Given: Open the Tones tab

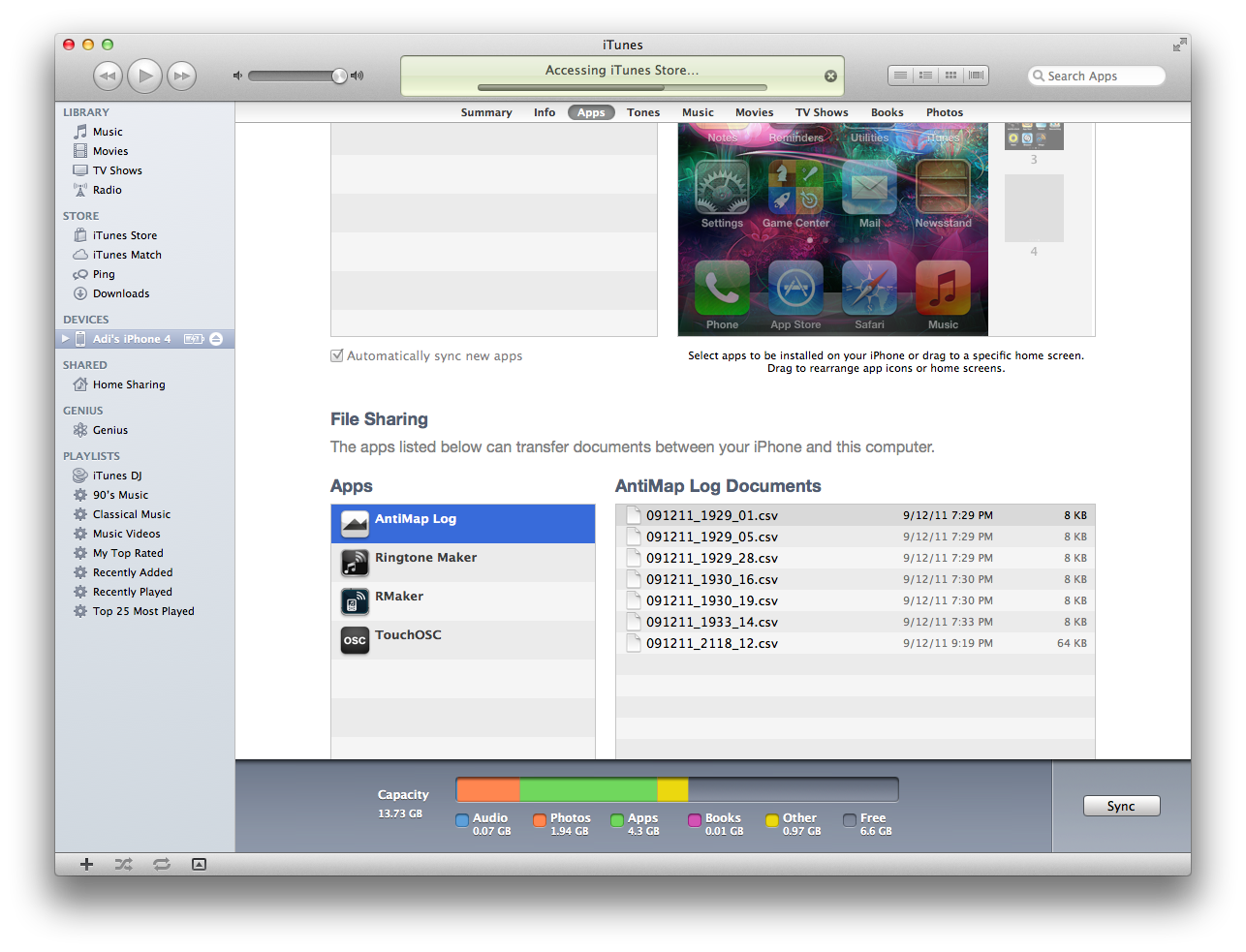Looking at the screenshot, I should click(x=643, y=112).
